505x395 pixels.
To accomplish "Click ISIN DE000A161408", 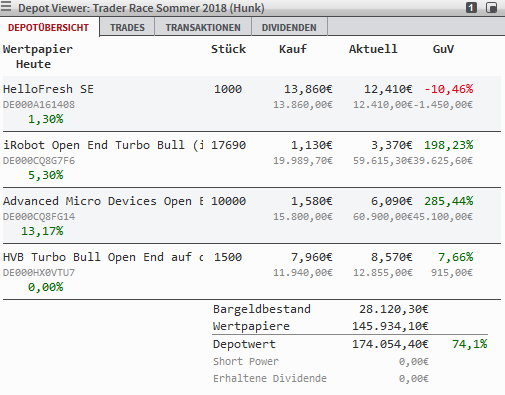I will (39, 105).
